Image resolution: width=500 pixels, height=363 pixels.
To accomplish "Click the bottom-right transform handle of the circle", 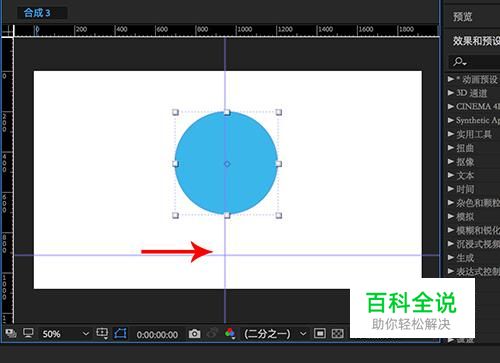I will [x=279, y=215].
